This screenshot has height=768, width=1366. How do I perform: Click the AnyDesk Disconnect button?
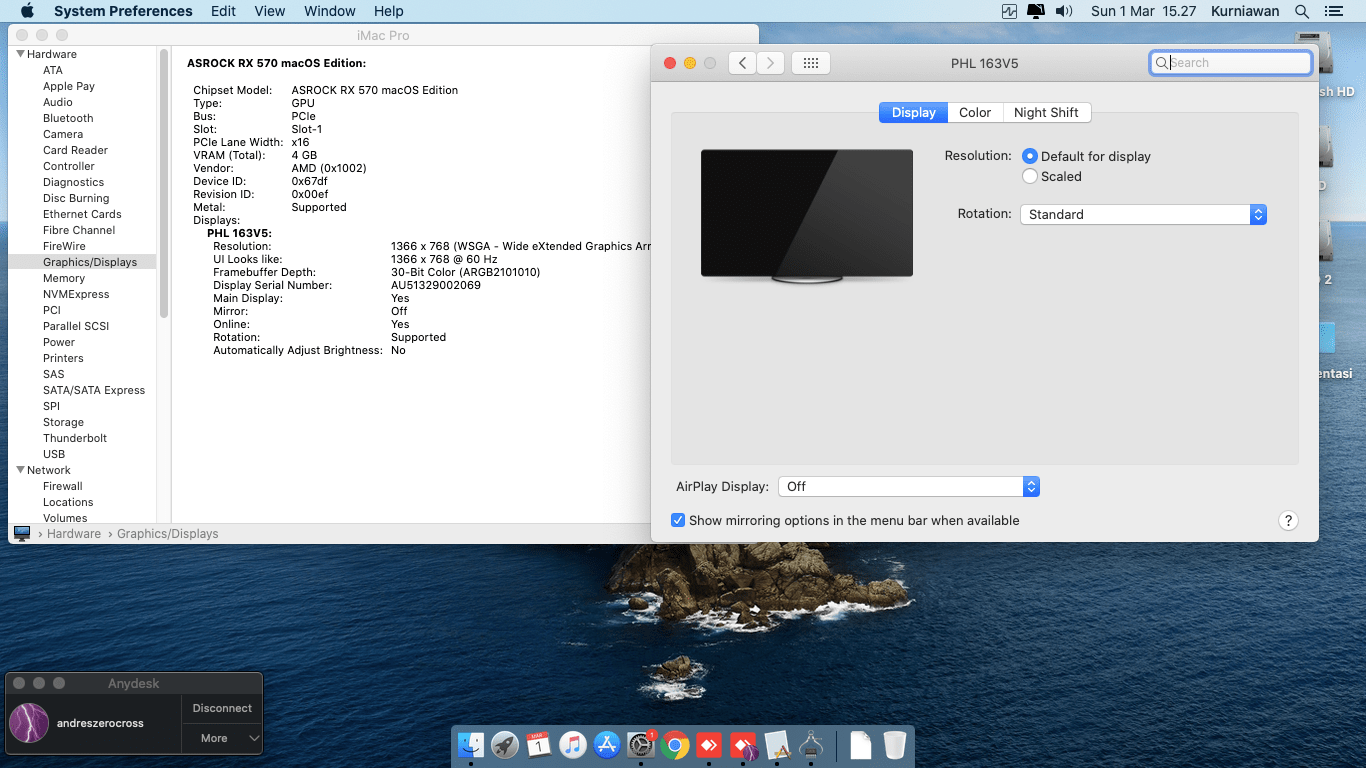point(222,708)
